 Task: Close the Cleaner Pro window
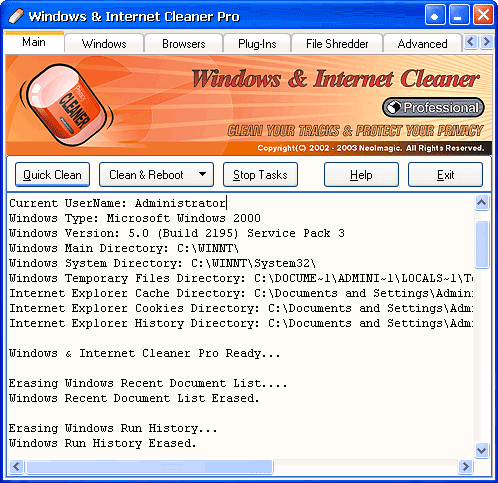pos(483,15)
